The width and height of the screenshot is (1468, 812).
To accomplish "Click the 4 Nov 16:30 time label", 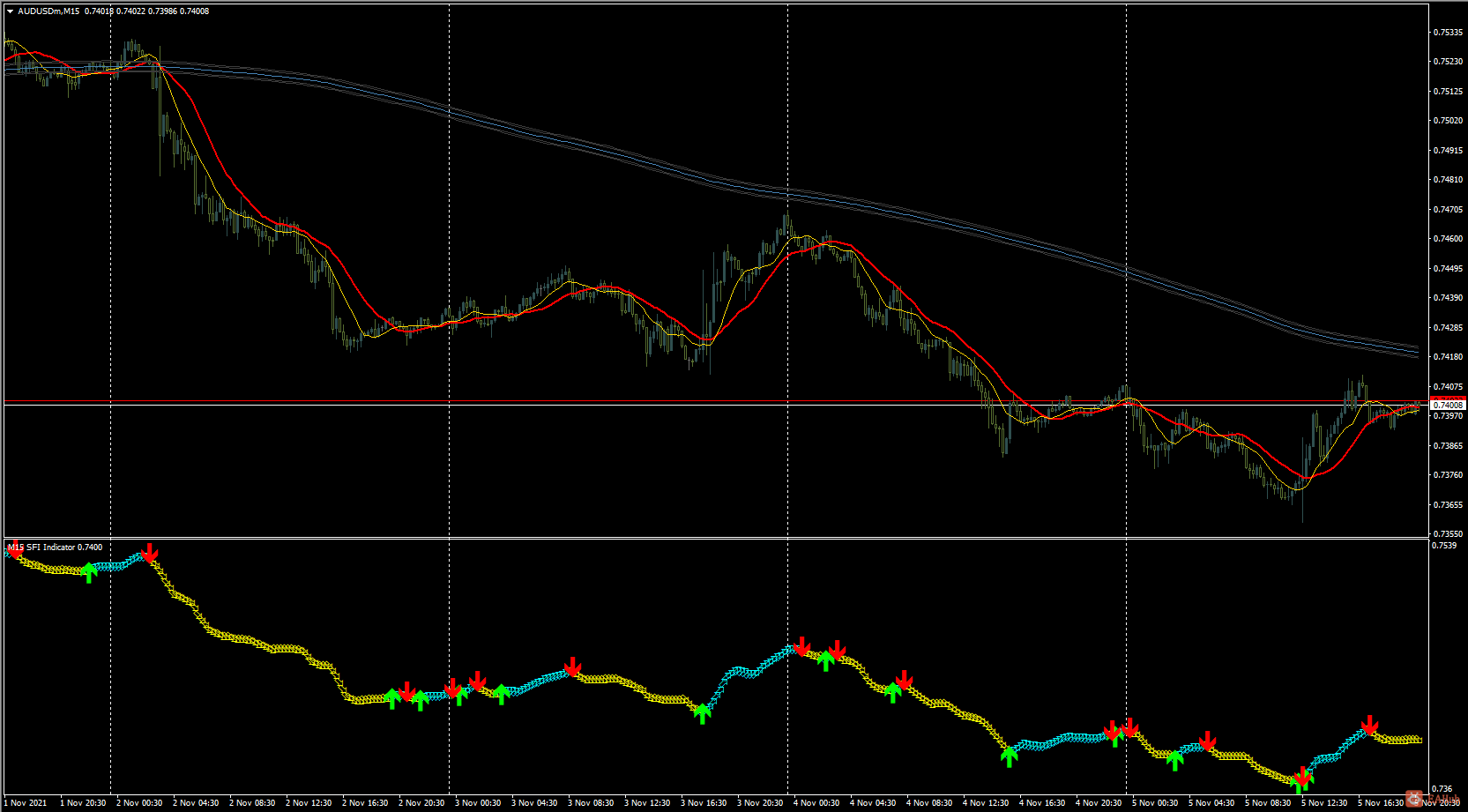I will (1042, 803).
